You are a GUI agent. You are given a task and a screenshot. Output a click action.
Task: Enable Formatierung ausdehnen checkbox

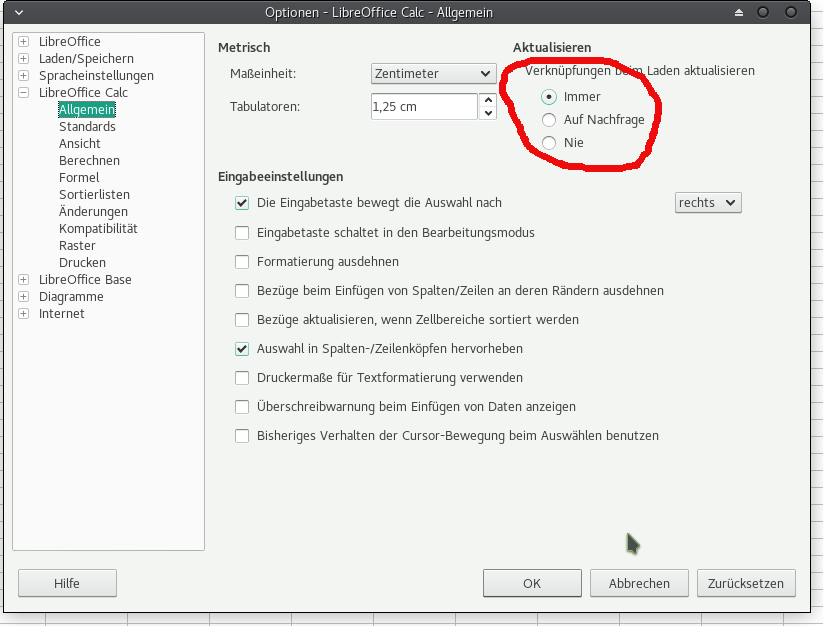(x=242, y=261)
